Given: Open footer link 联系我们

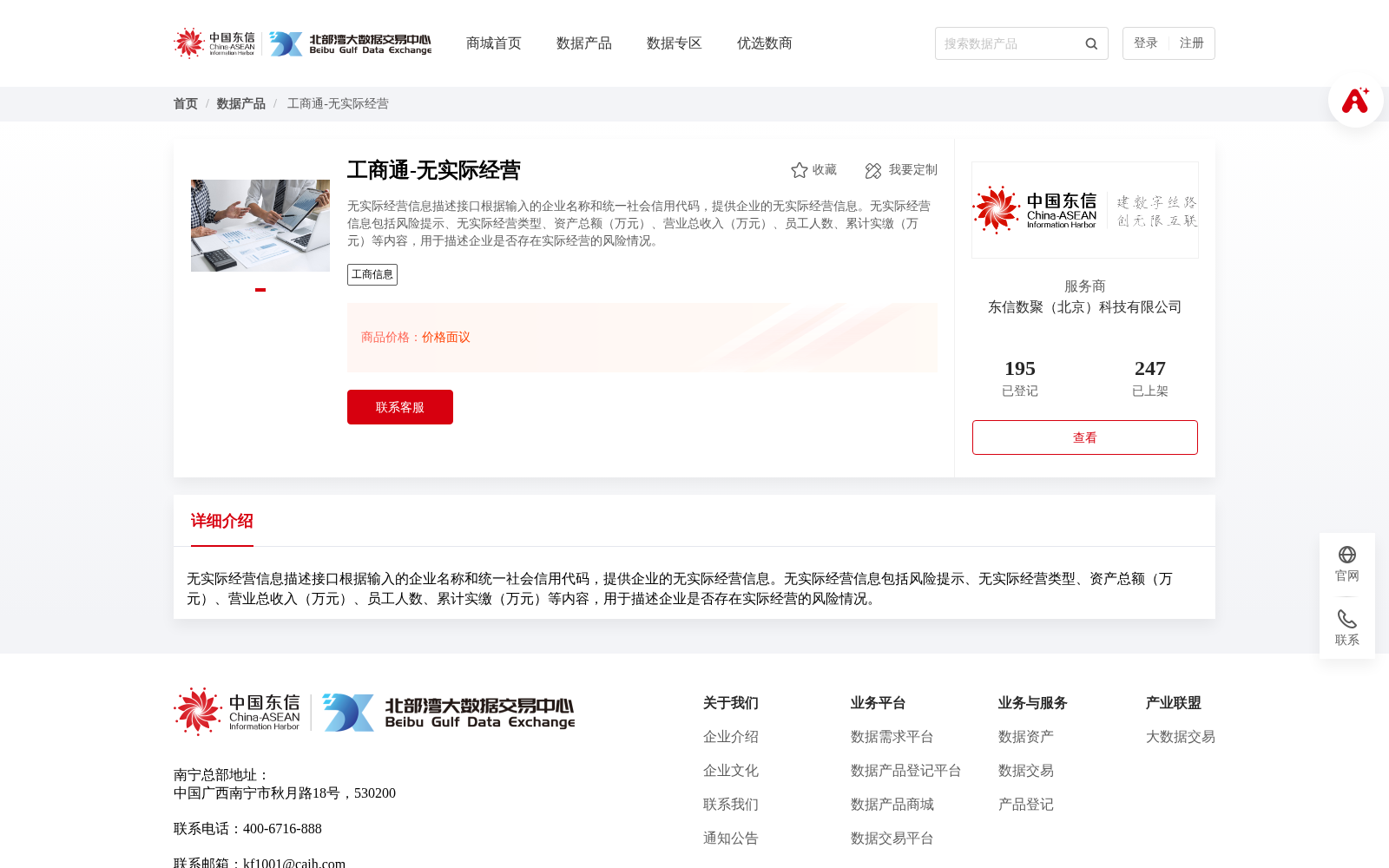Looking at the screenshot, I should pos(731,805).
